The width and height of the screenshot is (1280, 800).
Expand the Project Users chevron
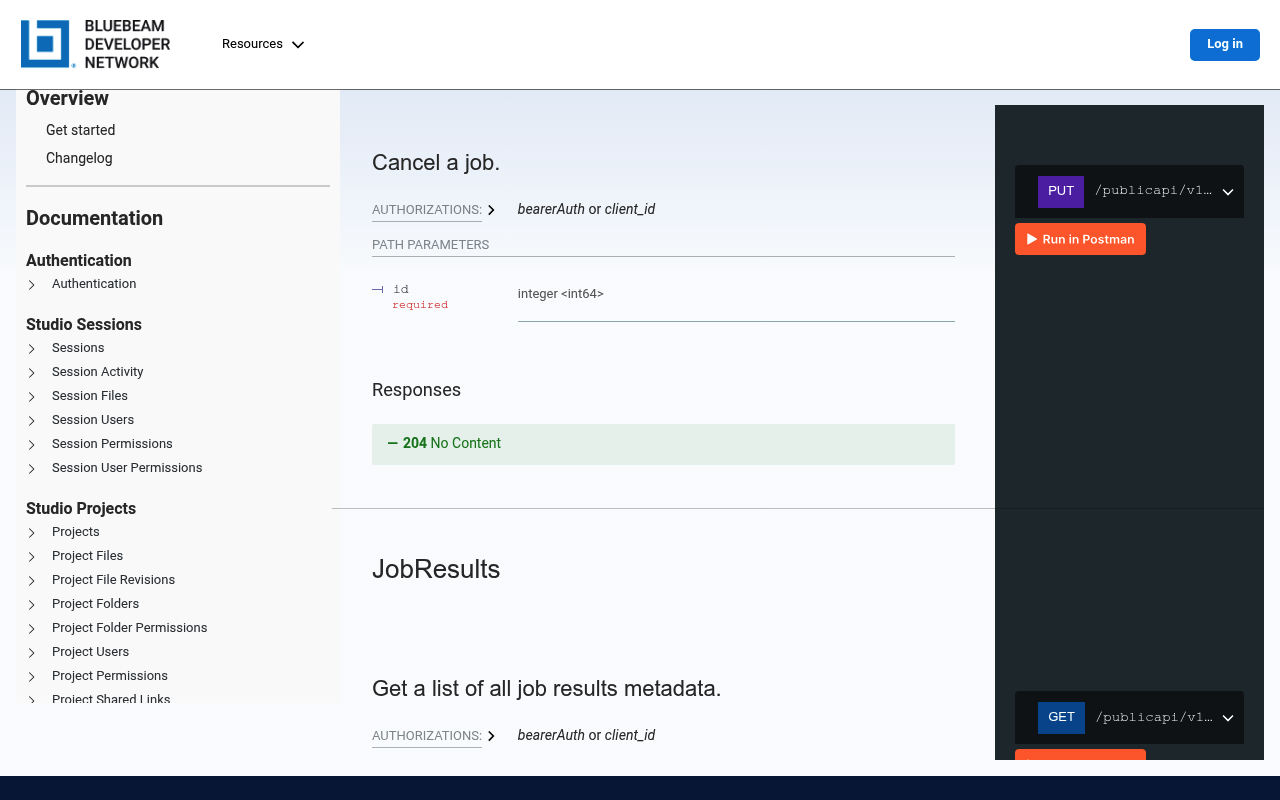click(x=32, y=653)
